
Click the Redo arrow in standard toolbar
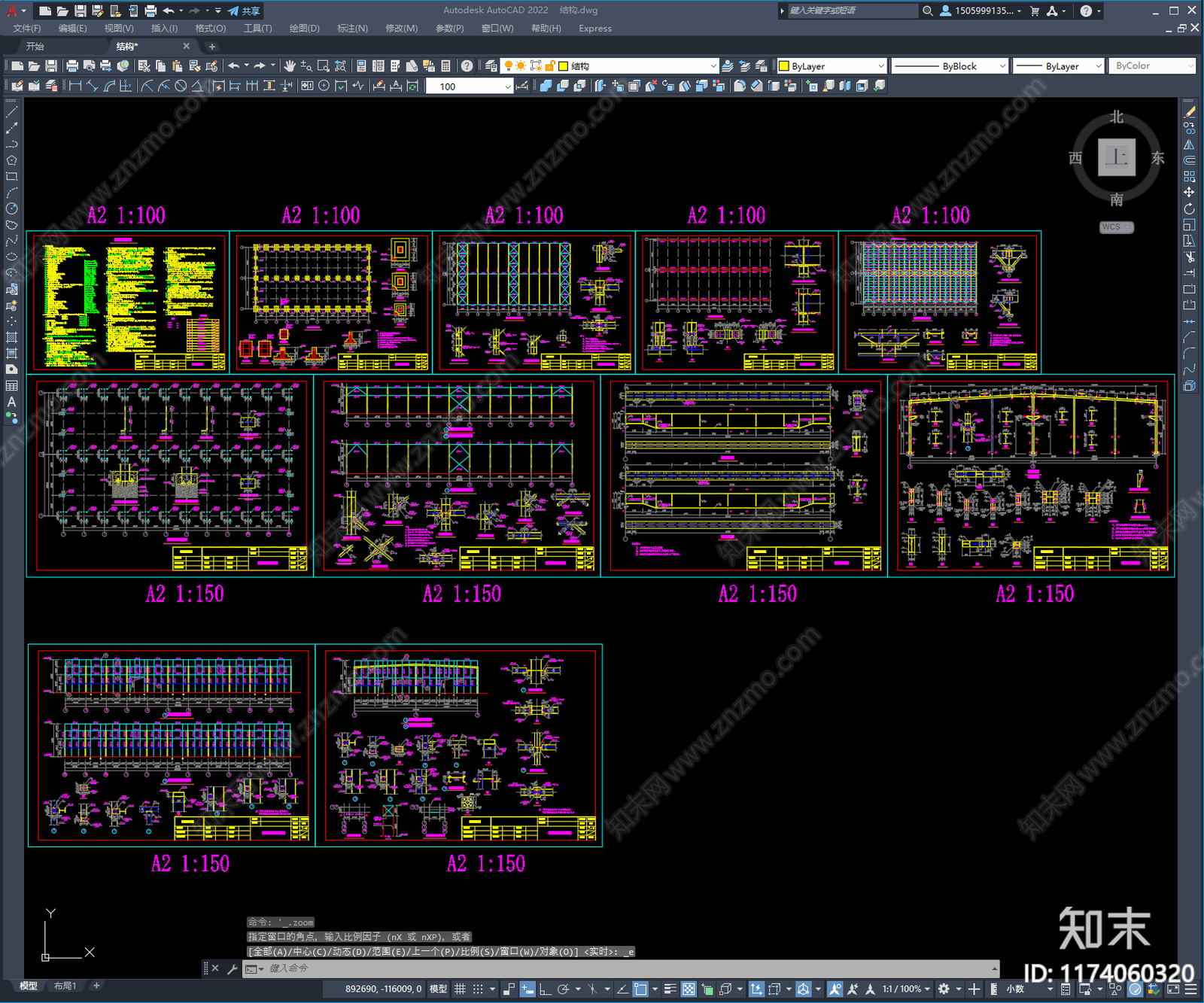pos(260,66)
